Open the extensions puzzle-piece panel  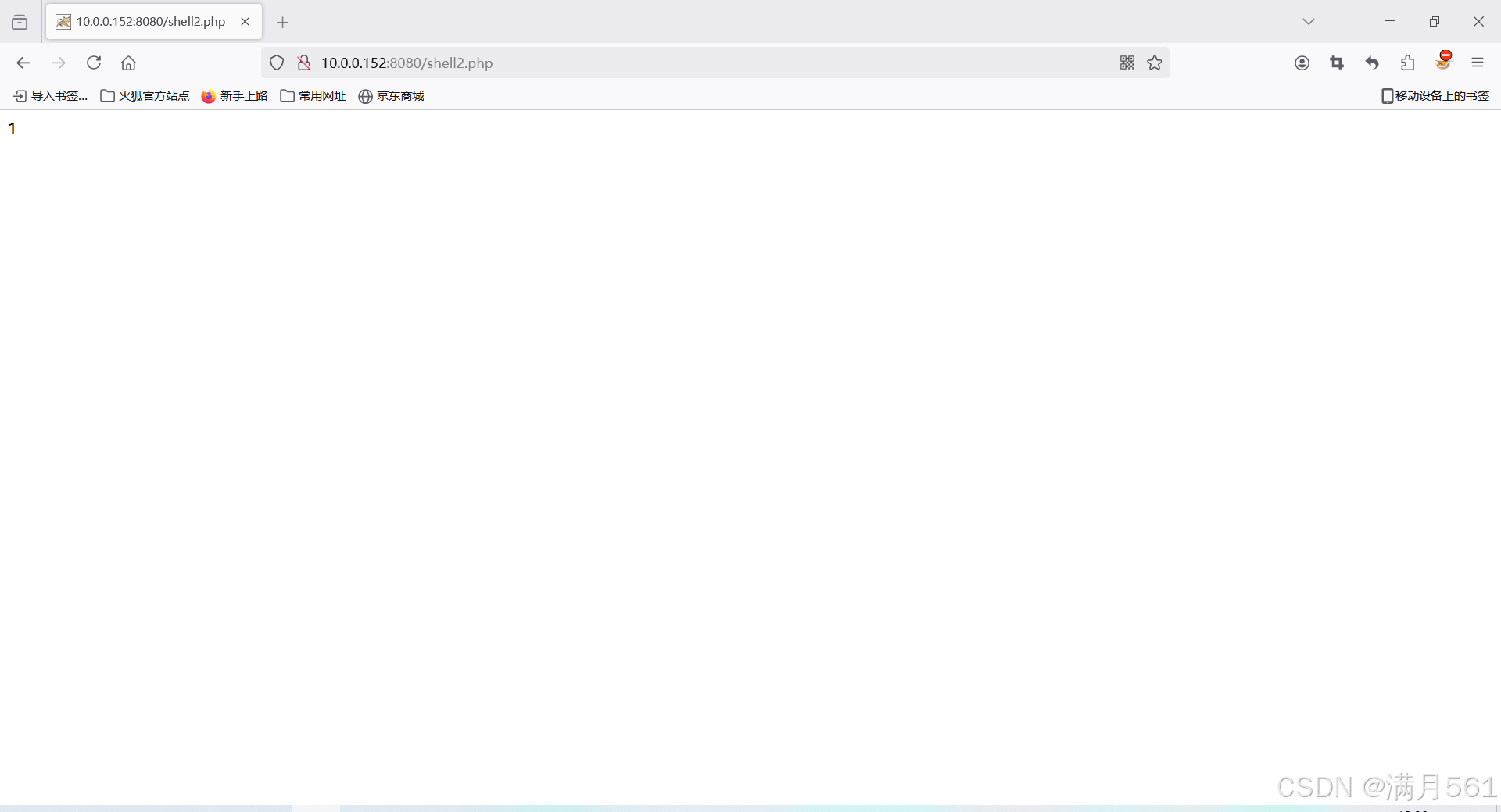1407,63
